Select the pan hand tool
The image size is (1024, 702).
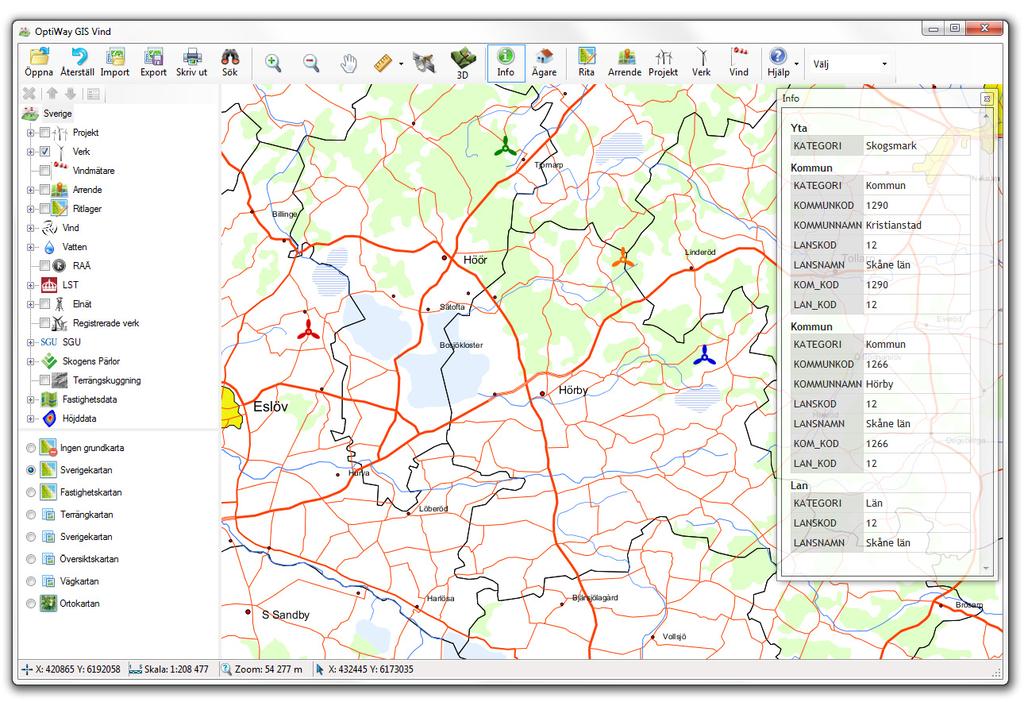[x=349, y=63]
